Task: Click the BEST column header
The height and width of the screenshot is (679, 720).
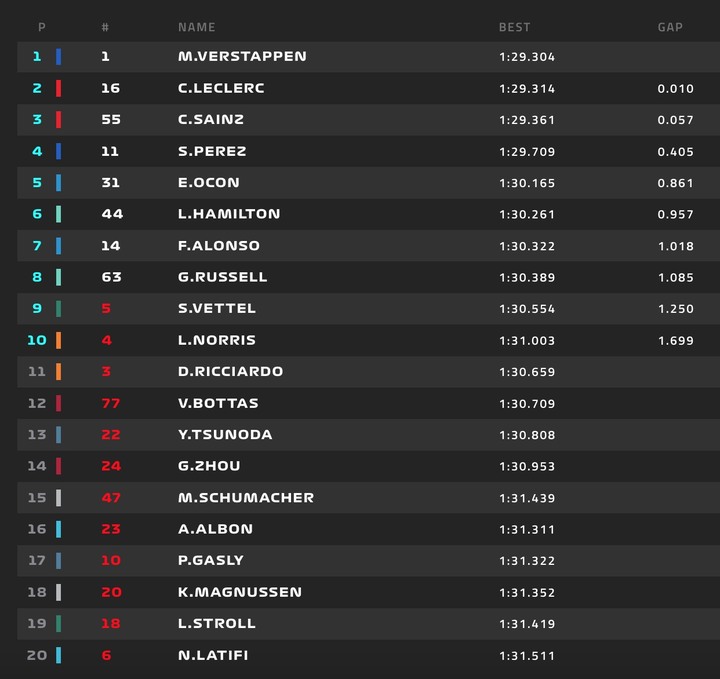Action: coord(514,27)
